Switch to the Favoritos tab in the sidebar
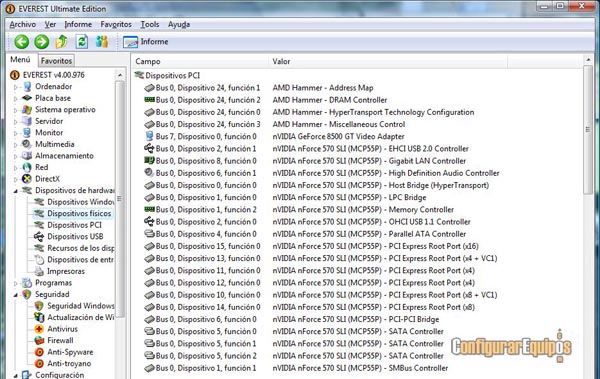 pos(56,60)
